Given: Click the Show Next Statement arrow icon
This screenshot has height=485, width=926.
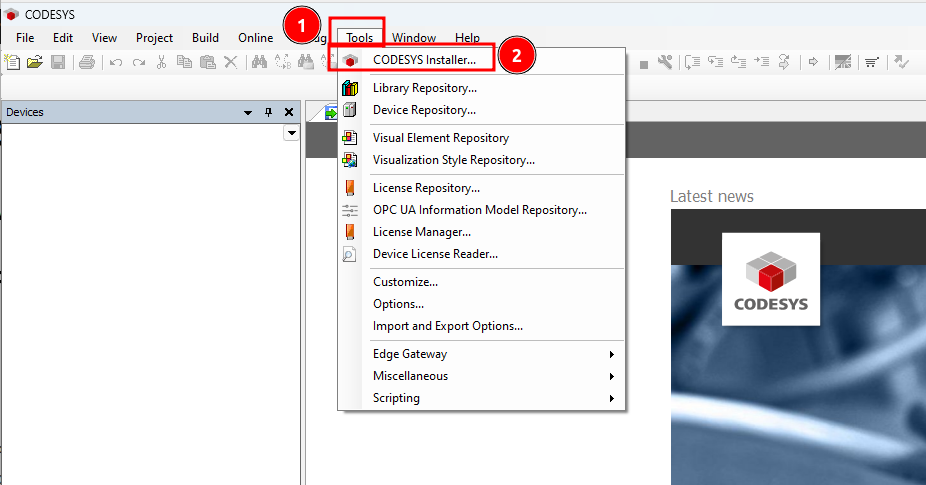Looking at the screenshot, I should (813, 61).
